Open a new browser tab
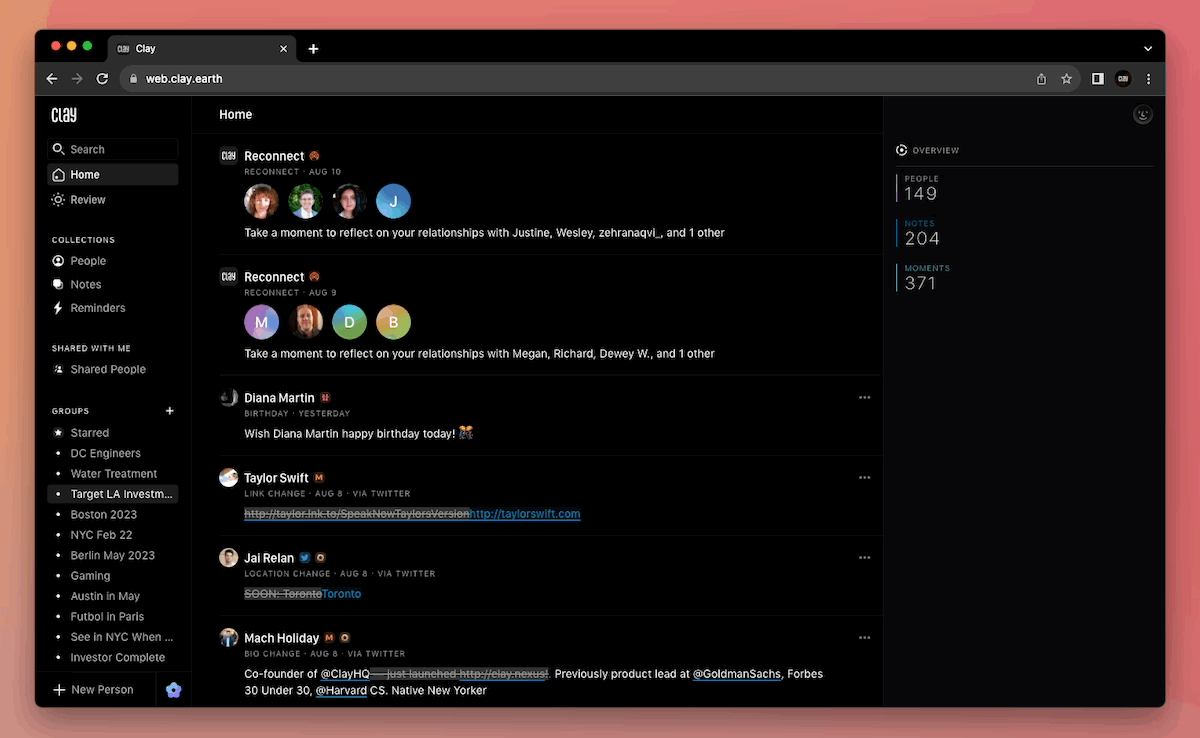Screen dimensions: 1200x738 pos(313,49)
